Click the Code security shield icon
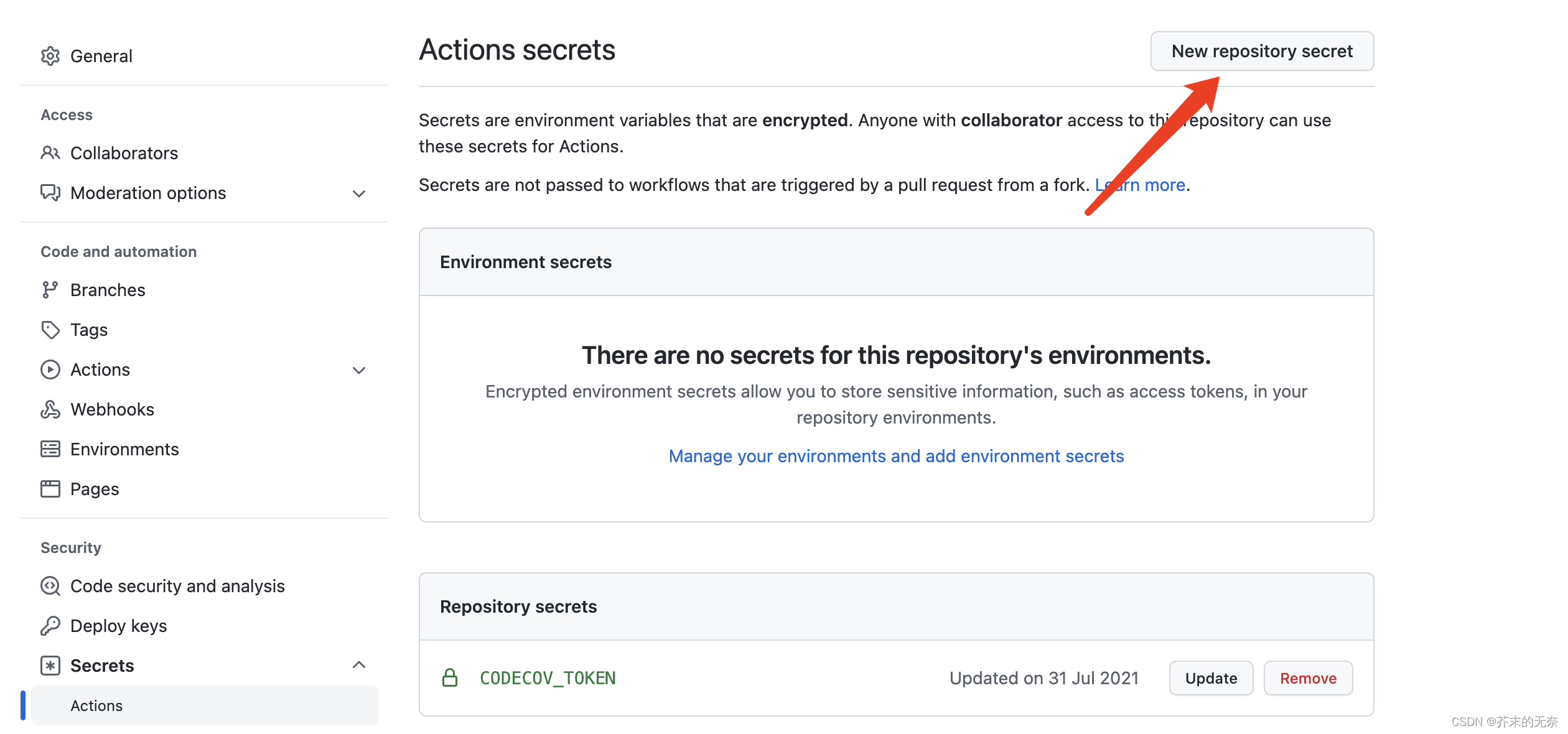Viewport: 1568px width, 734px height. (50, 586)
